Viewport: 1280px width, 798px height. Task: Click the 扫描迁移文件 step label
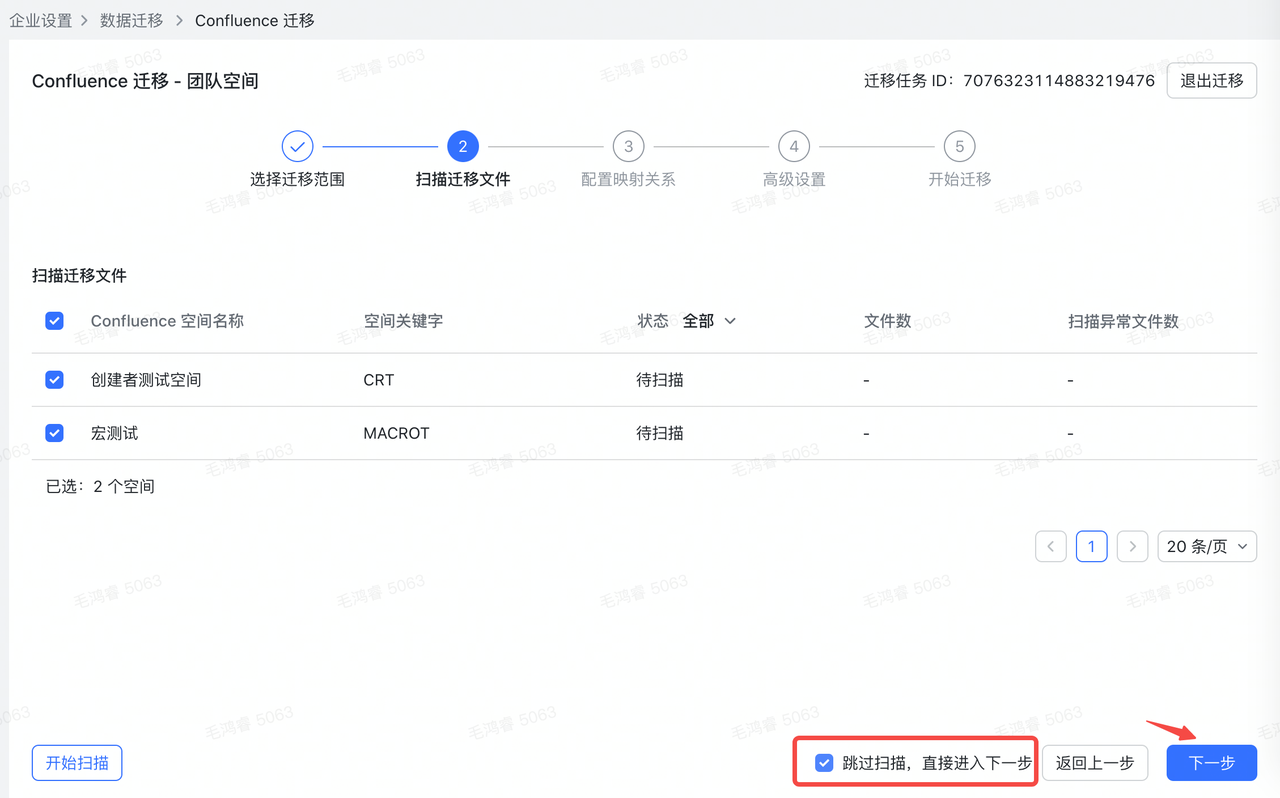463,180
